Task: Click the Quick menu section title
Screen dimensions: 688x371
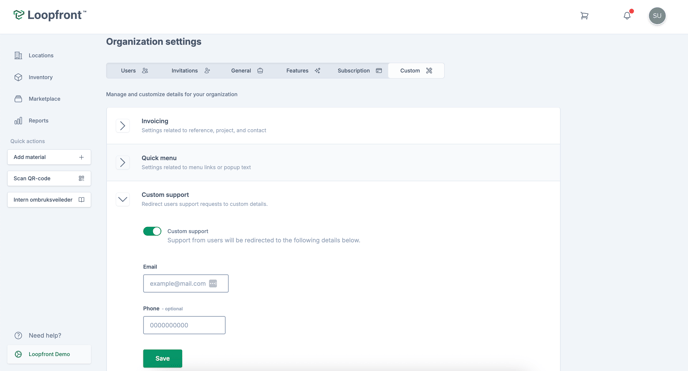Action: click(159, 158)
